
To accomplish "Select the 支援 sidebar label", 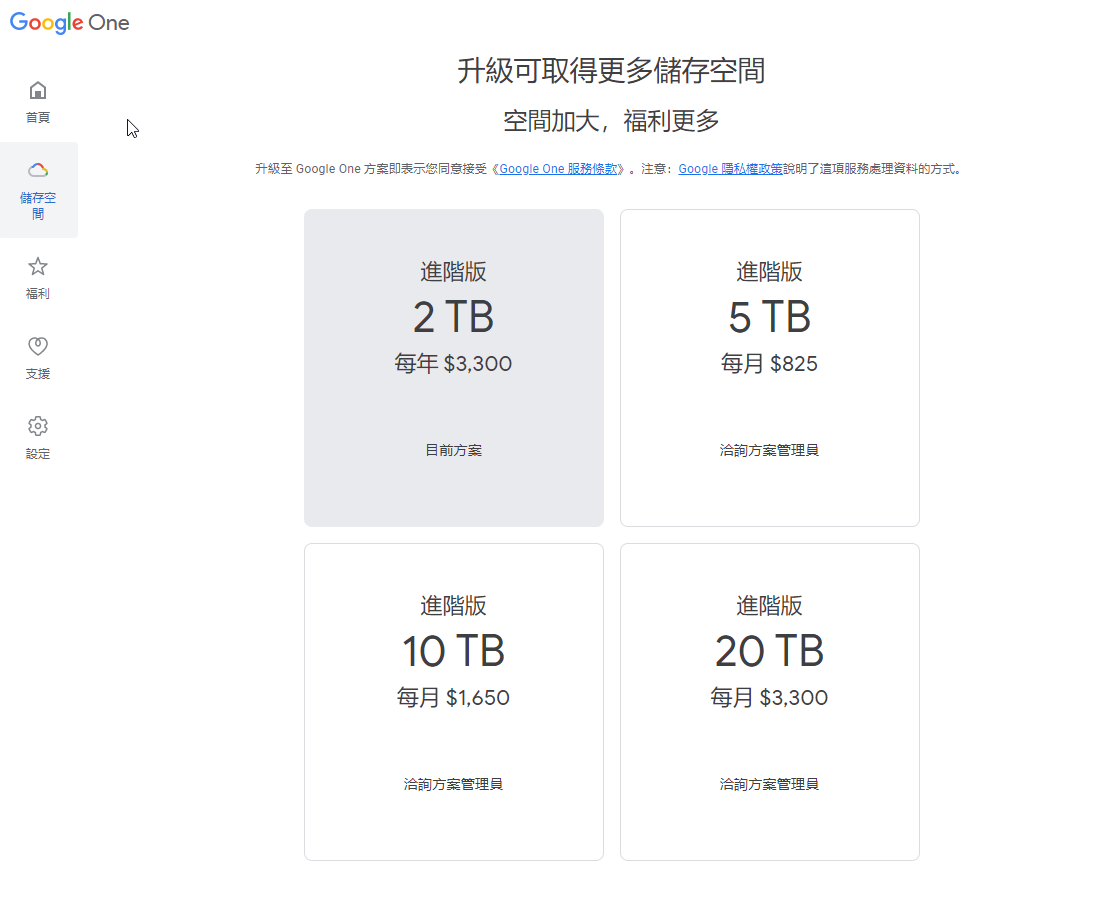I will 38,374.
